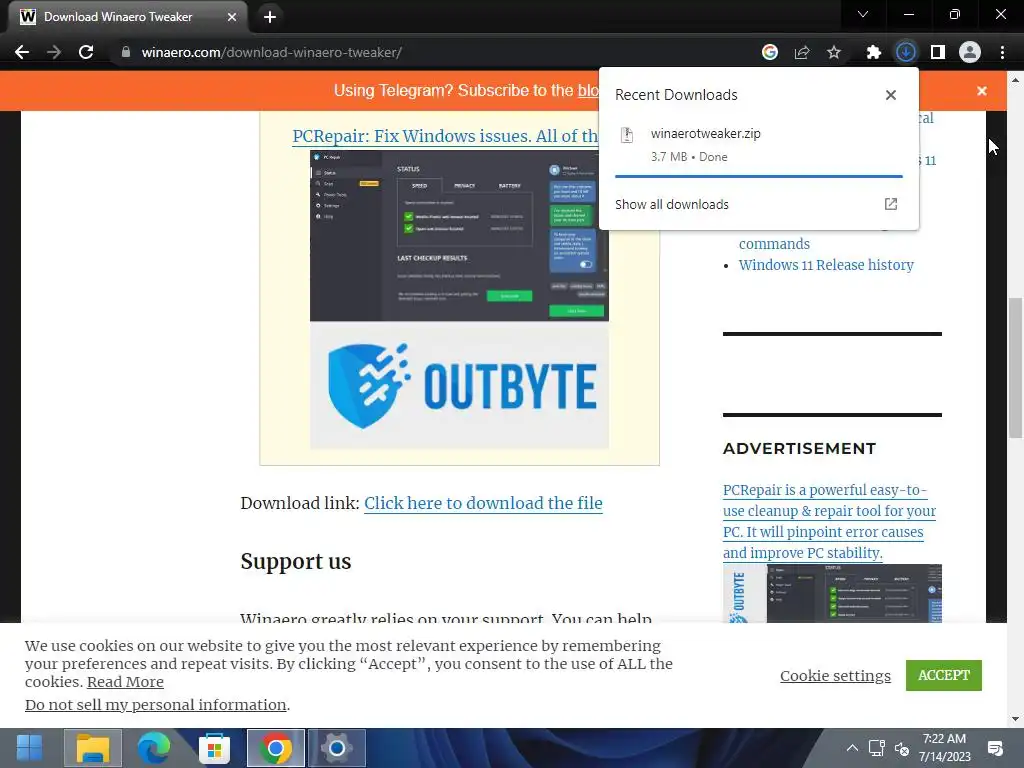Close the Download Winaero Tweaker tab
Viewport: 1024px width, 768px height.
coord(232,17)
